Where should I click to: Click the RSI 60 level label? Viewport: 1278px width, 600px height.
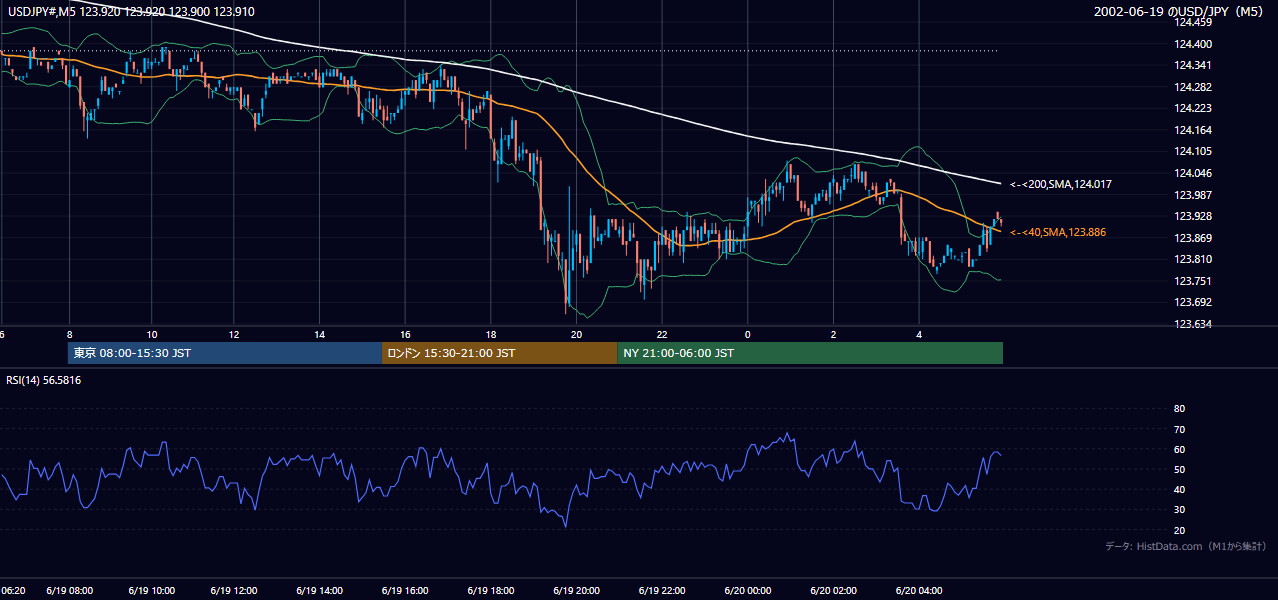click(x=1179, y=449)
